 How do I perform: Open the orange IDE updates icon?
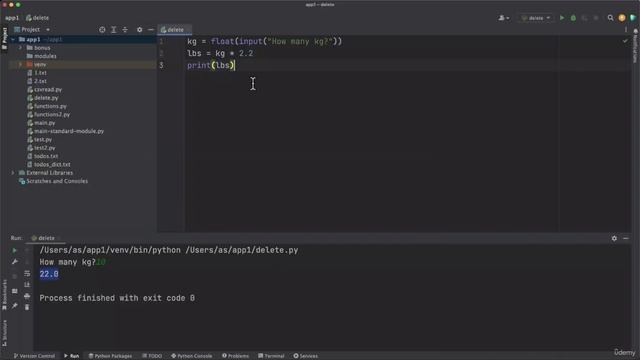(622, 18)
